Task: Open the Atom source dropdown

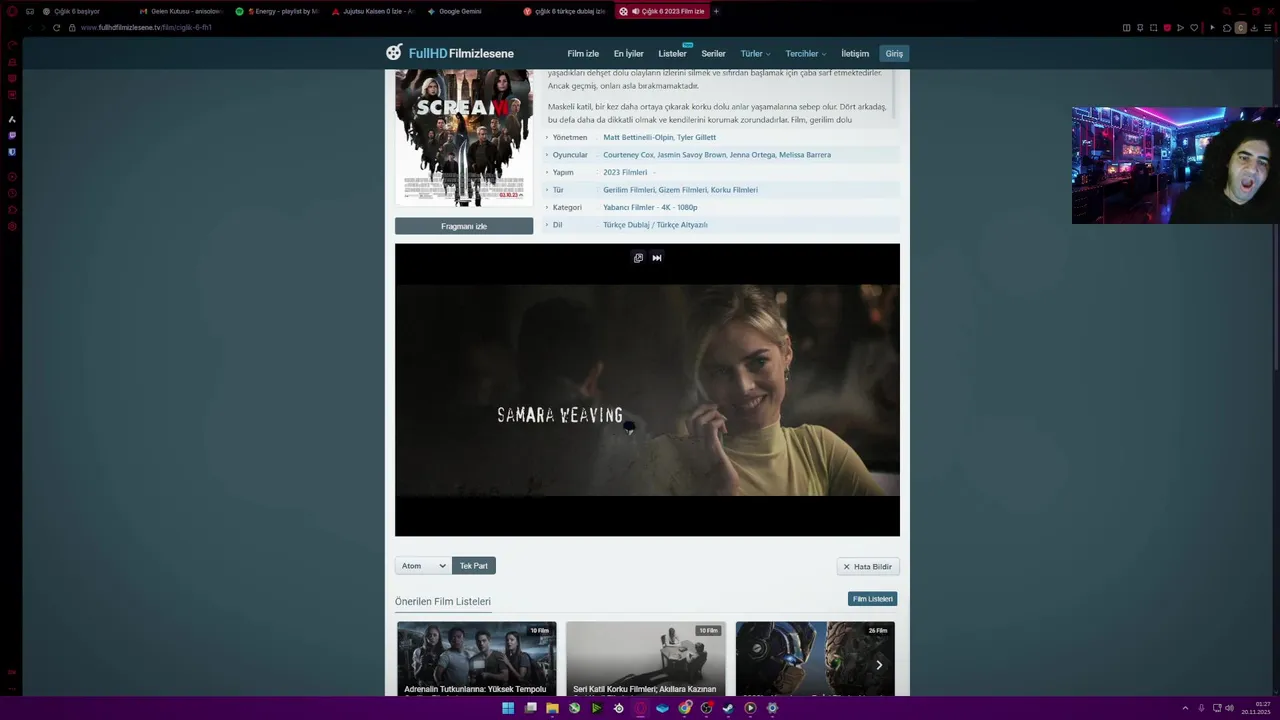Action: pyautogui.click(x=423, y=566)
